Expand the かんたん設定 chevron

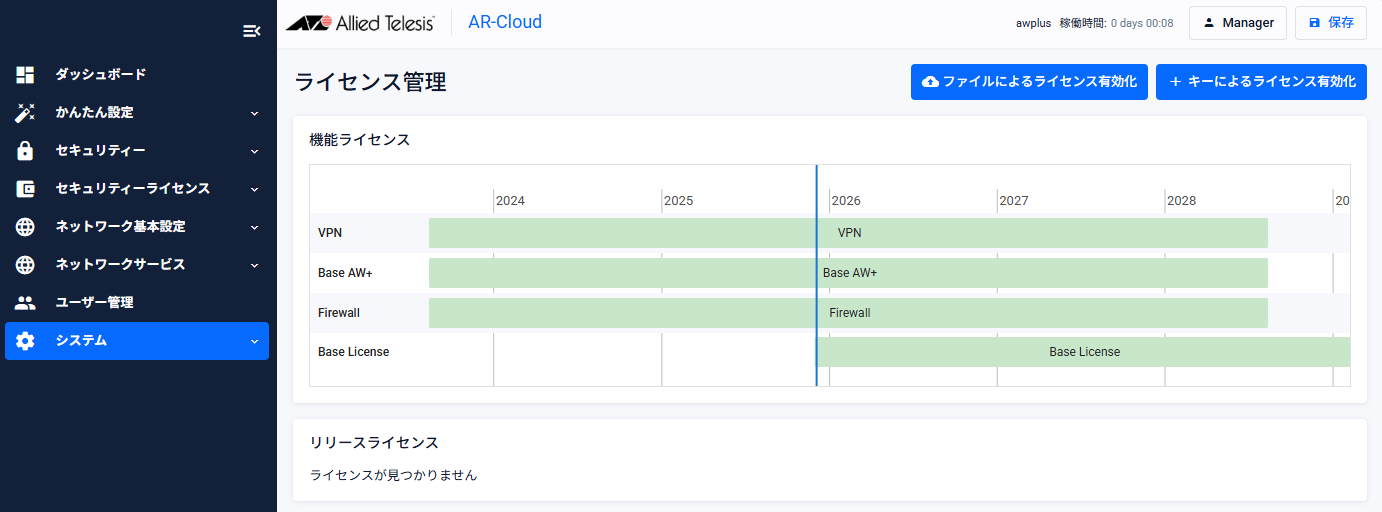click(x=254, y=113)
